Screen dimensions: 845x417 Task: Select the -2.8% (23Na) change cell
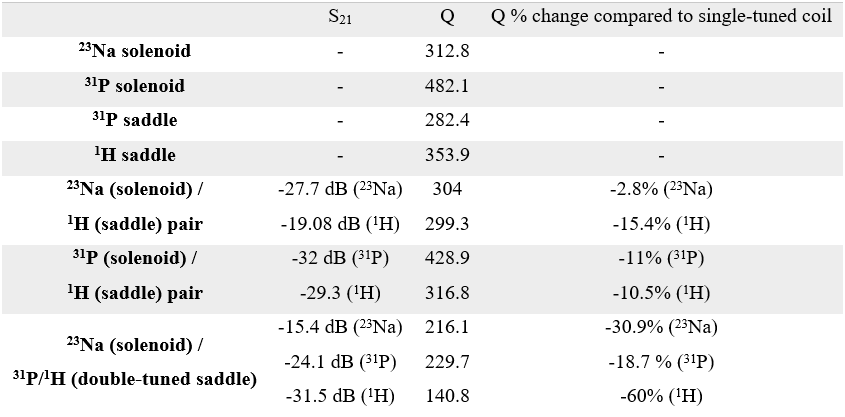click(x=661, y=189)
